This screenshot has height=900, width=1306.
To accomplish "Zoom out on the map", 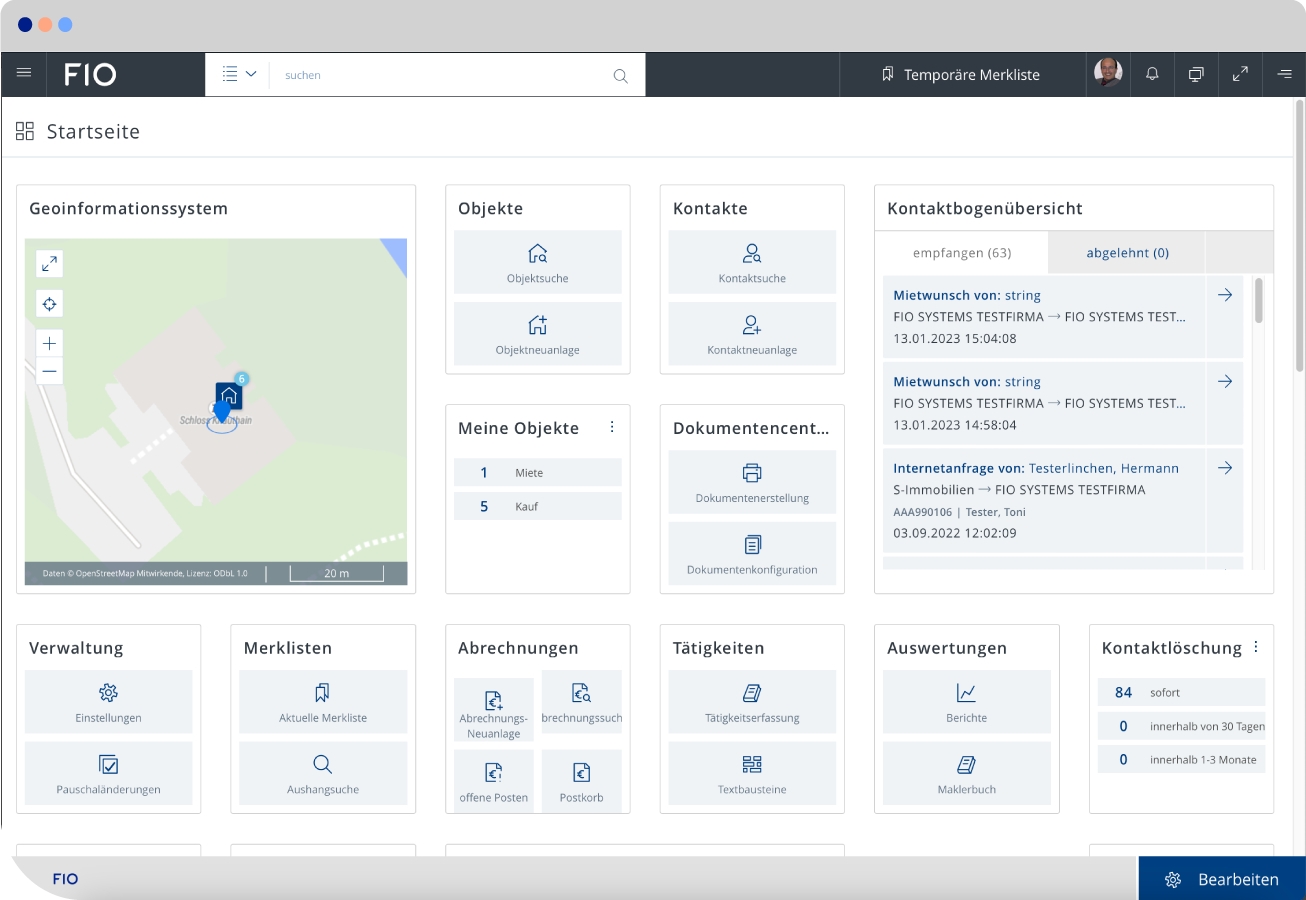I will click(49, 371).
